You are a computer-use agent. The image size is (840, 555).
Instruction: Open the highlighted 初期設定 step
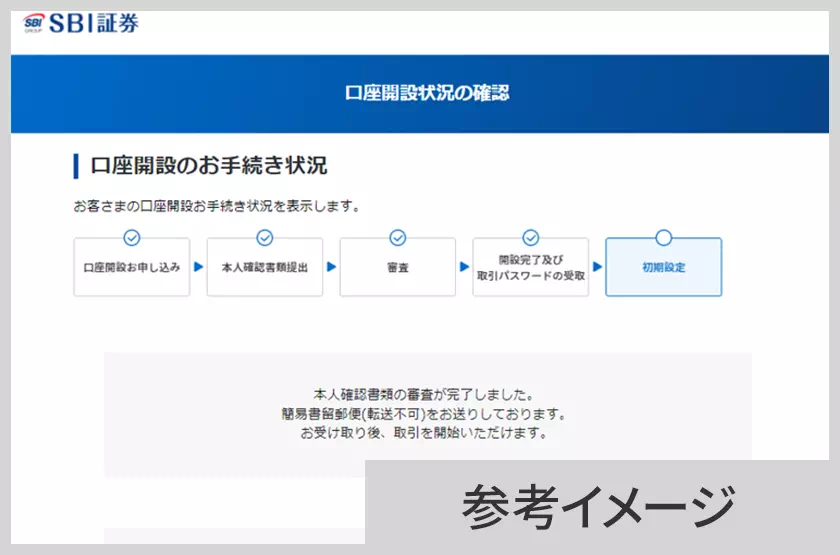[663, 268]
